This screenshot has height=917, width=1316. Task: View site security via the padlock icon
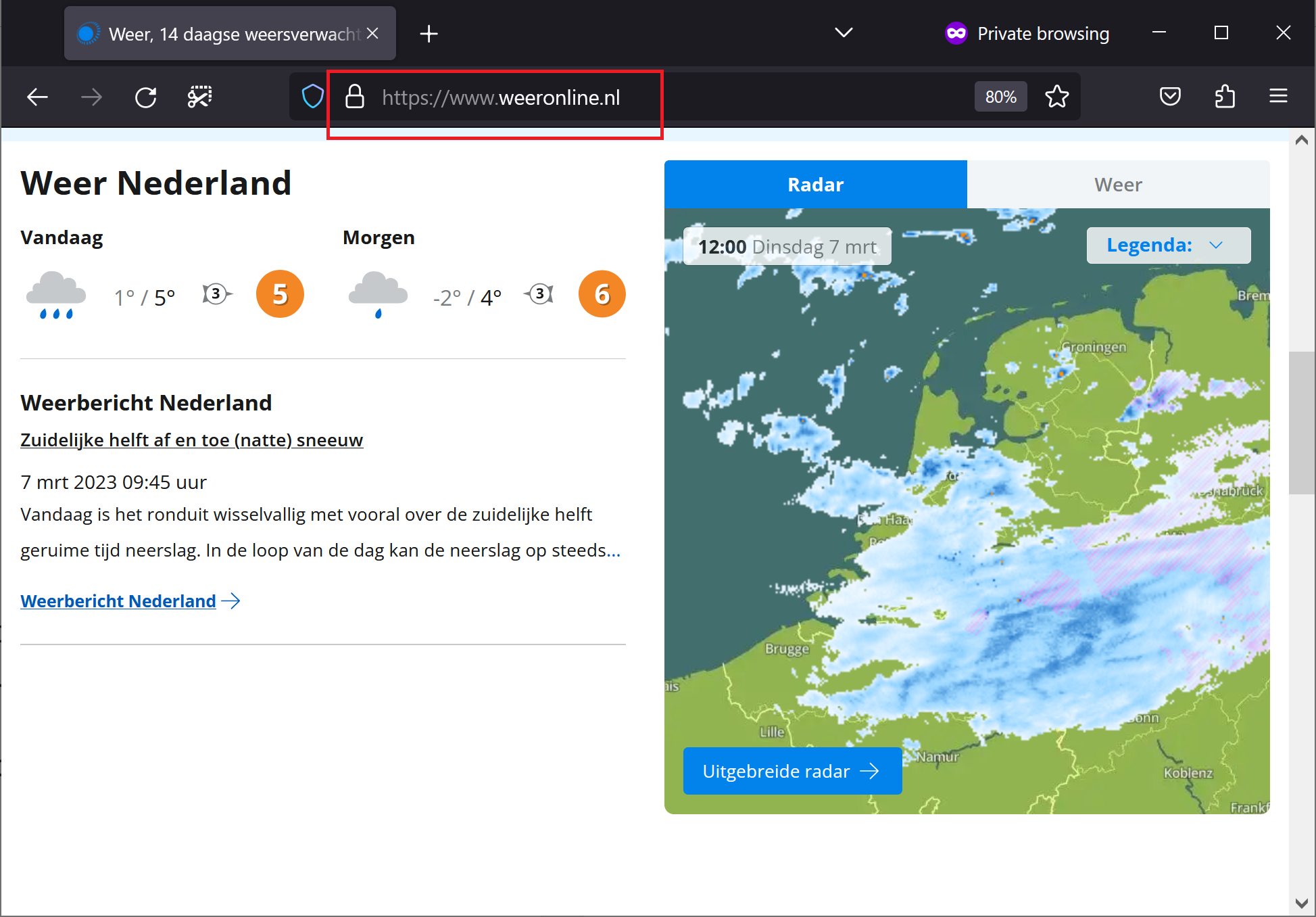(355, 97)
